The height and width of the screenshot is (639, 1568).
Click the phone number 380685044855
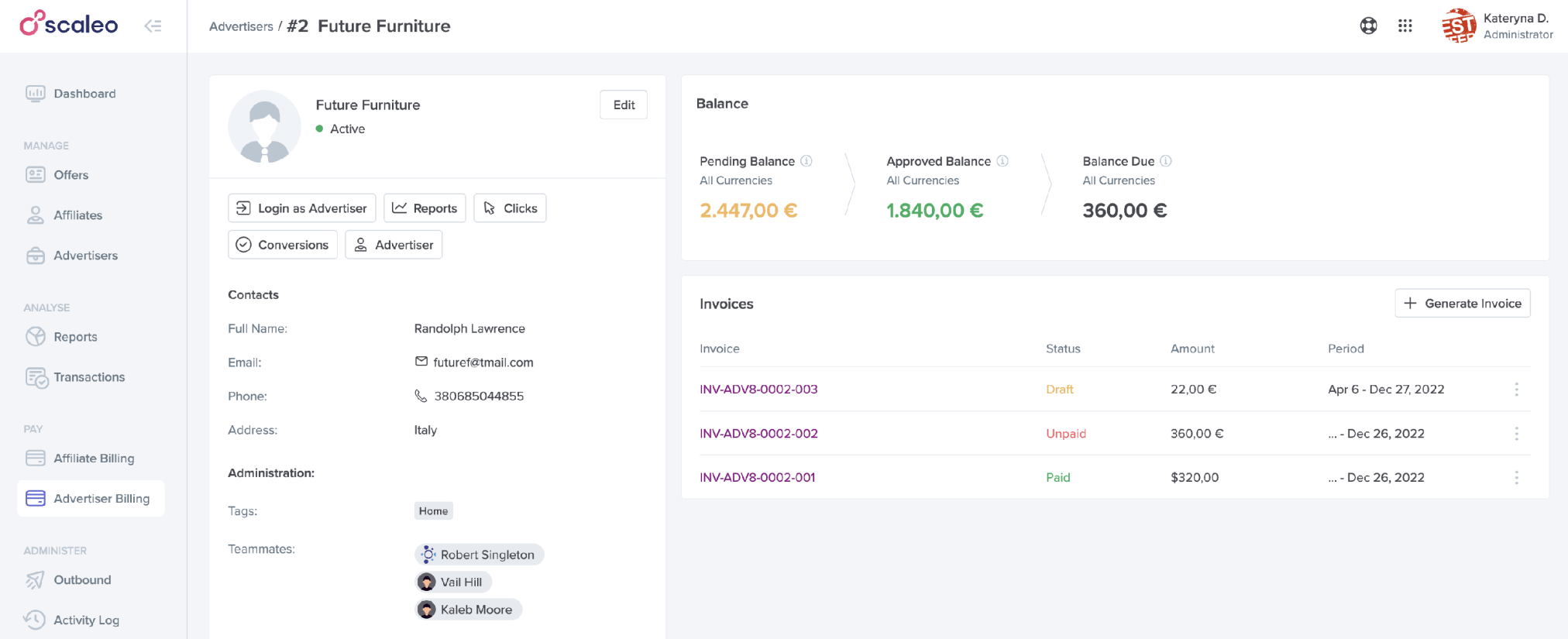click(479, 397)
